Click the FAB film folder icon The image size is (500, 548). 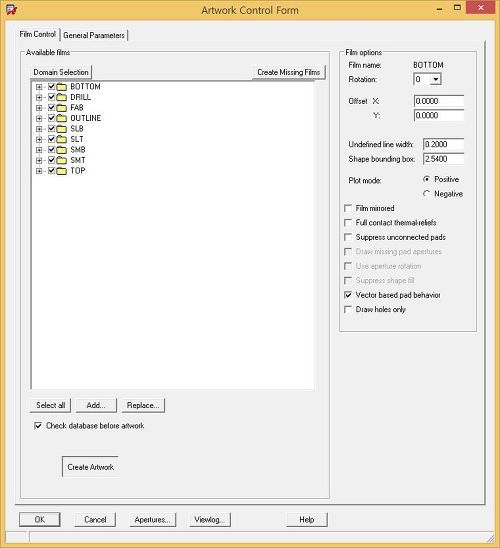(61, 108)
